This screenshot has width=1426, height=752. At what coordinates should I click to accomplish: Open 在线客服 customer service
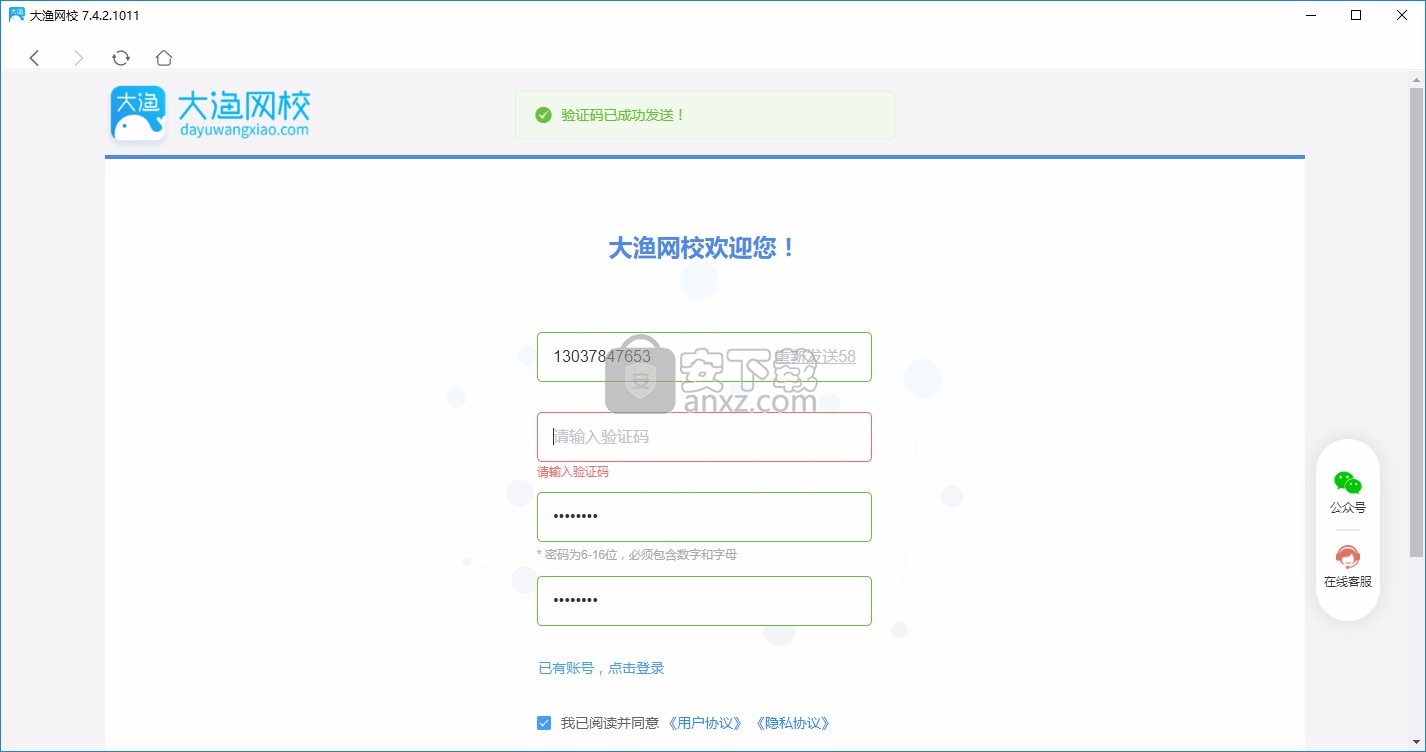click(1348, 566)
